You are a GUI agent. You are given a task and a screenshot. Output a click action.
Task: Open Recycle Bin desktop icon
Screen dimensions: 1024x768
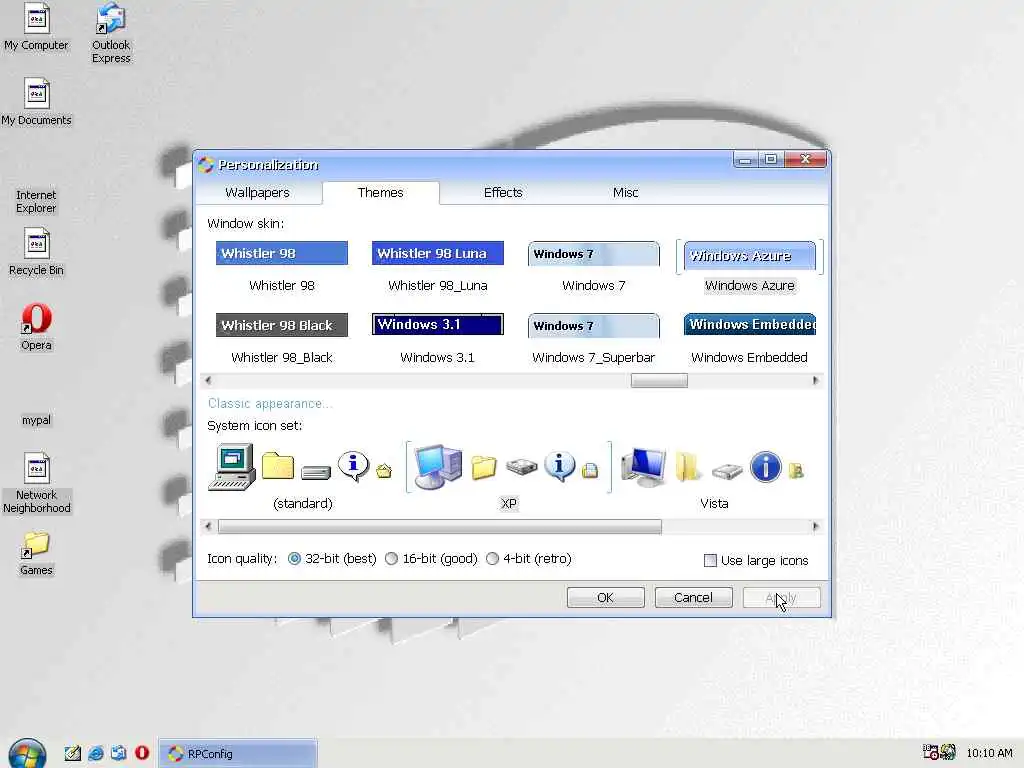point(36,251)
